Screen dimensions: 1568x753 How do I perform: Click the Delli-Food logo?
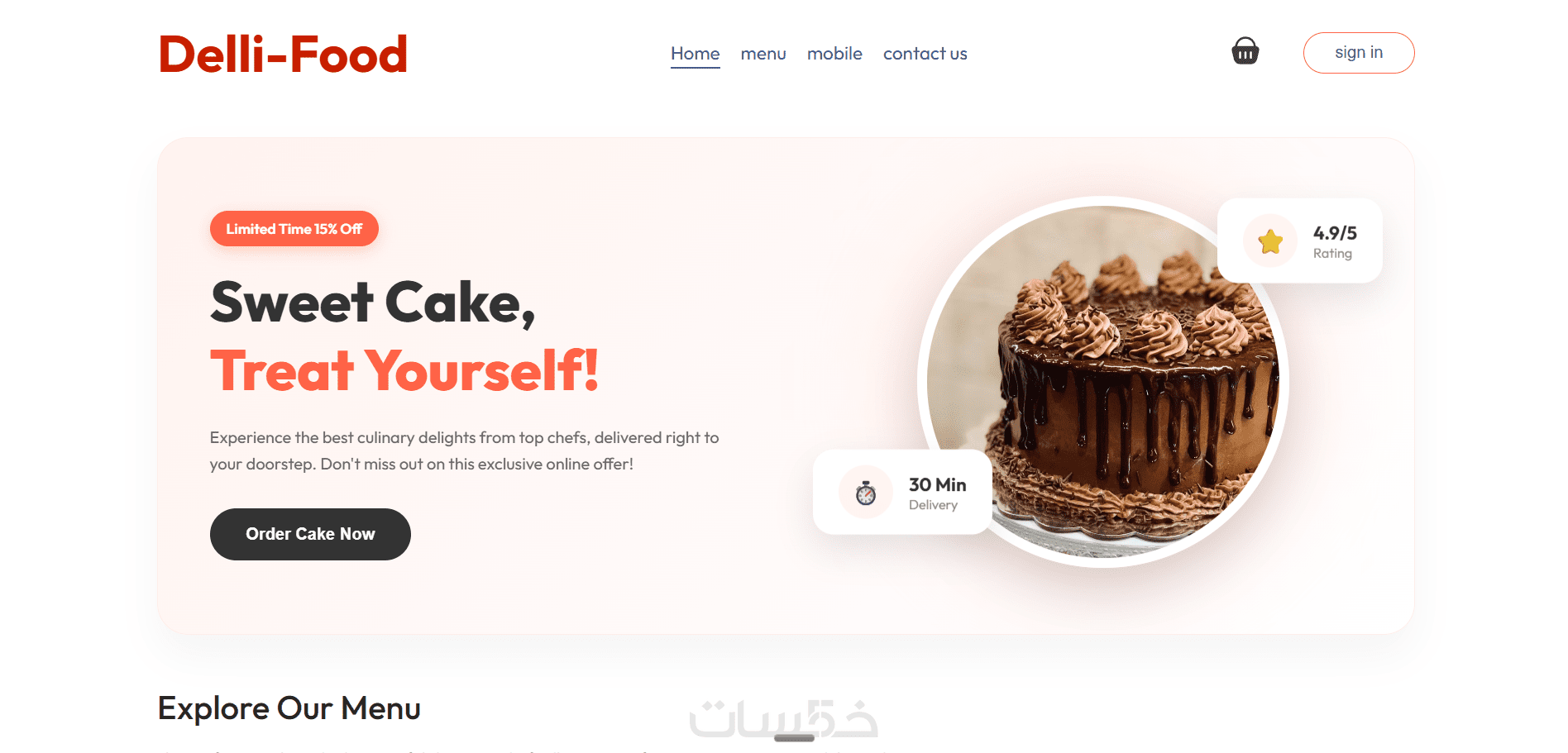point(283,55)
